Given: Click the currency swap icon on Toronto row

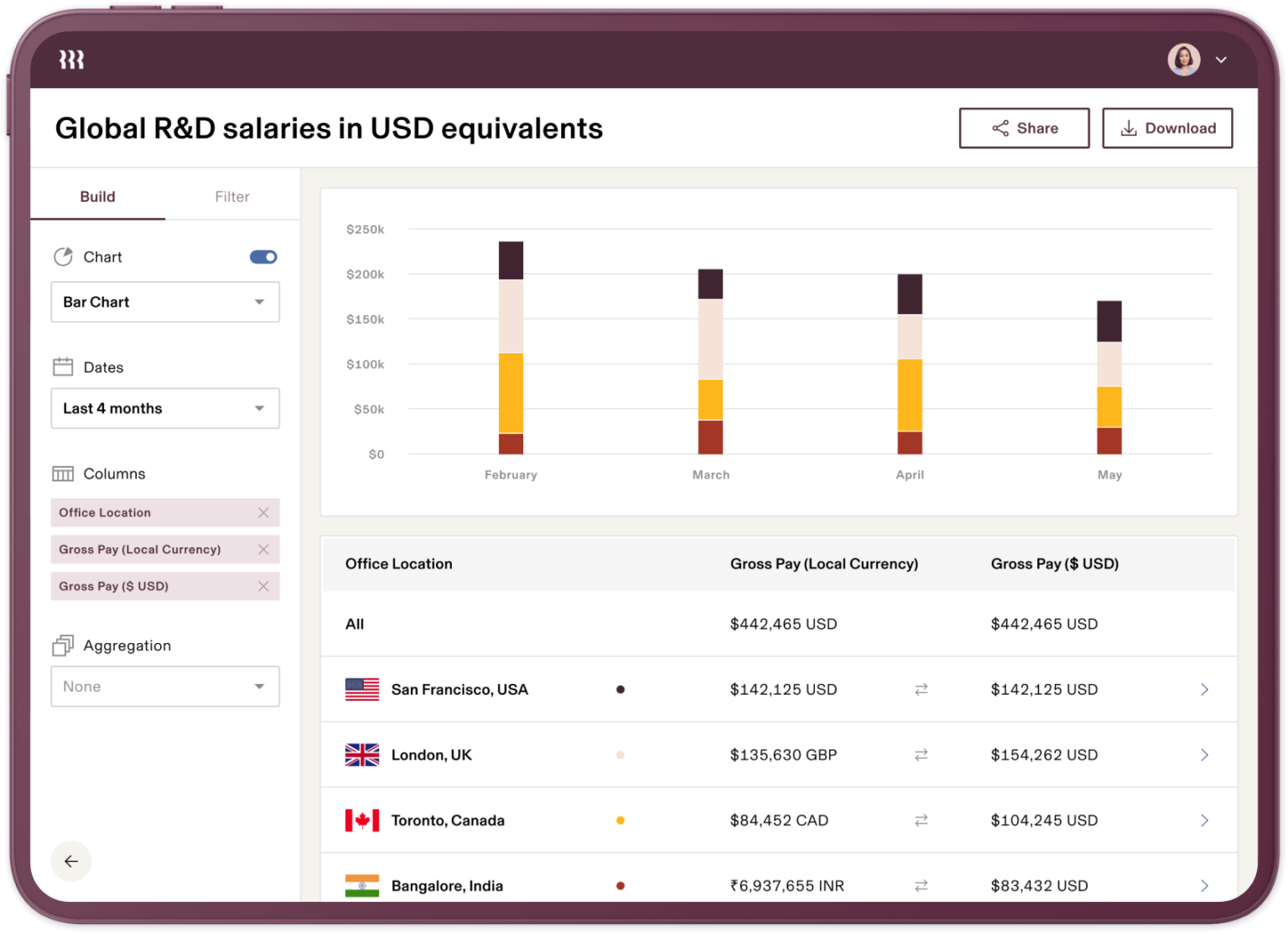Looking at the screenshot, I should click(x=922, y=820).
